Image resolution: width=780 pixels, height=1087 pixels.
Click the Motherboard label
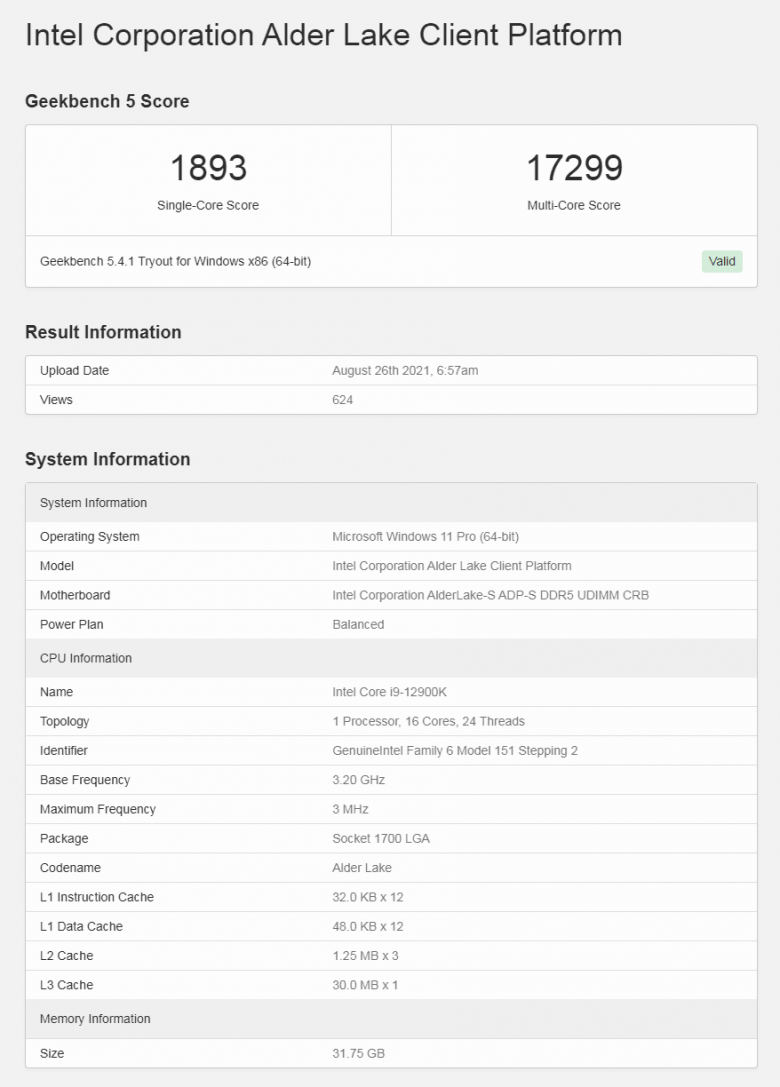[x=75, y=595]
